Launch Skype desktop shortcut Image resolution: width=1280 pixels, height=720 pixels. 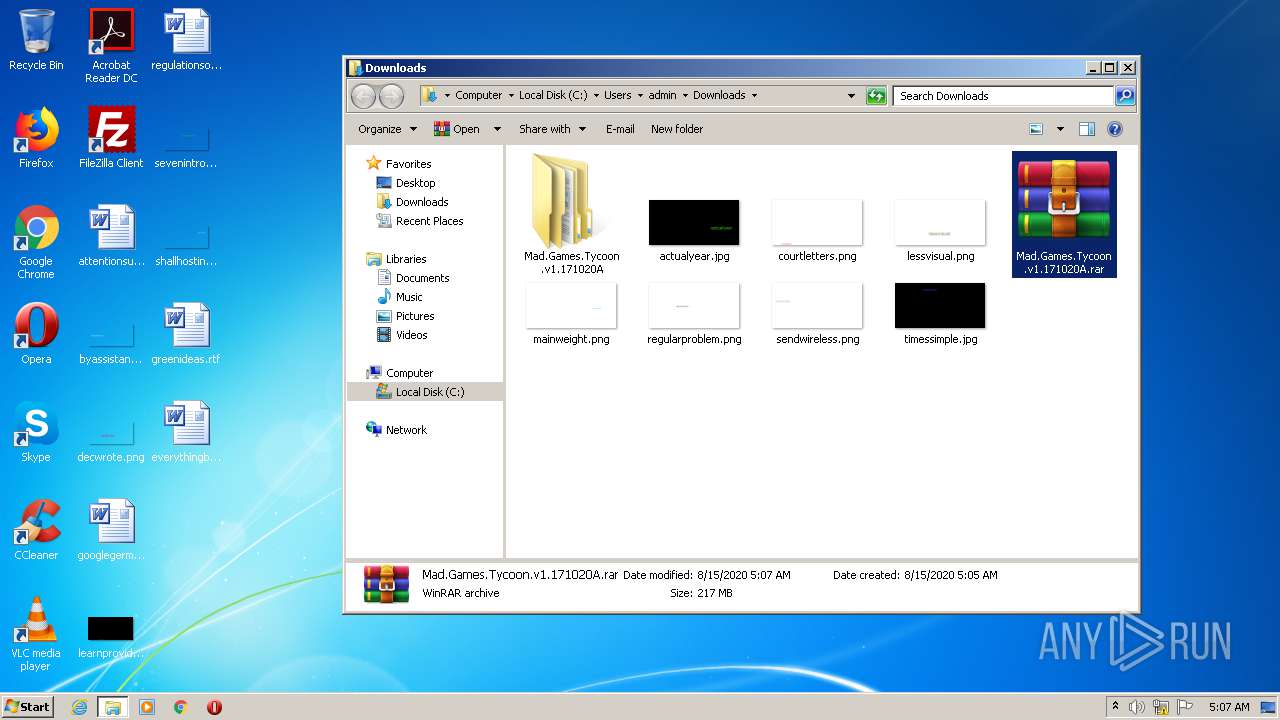point(36,433)
